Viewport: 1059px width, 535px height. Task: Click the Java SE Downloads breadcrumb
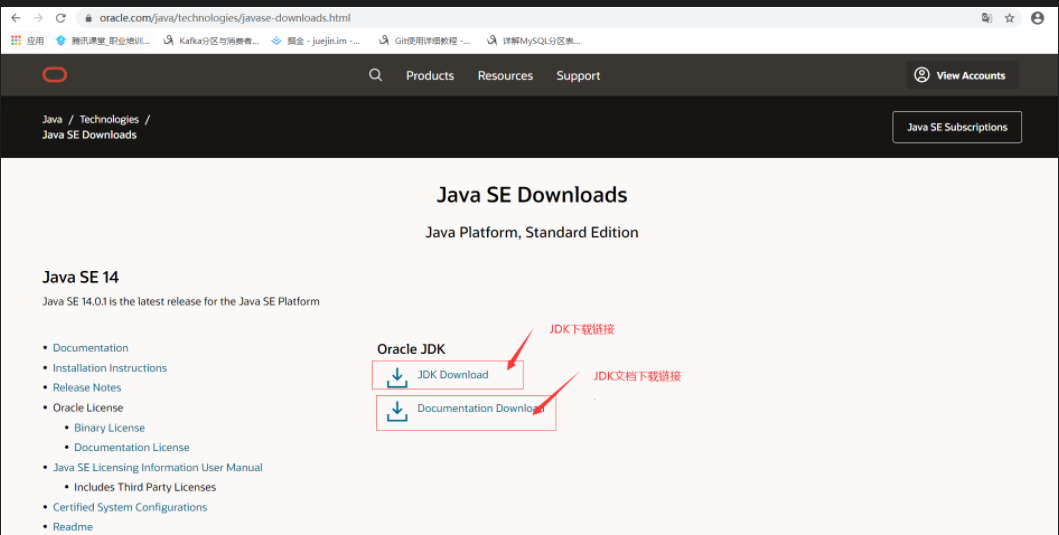pyautogui.click(x=89, y=135)
